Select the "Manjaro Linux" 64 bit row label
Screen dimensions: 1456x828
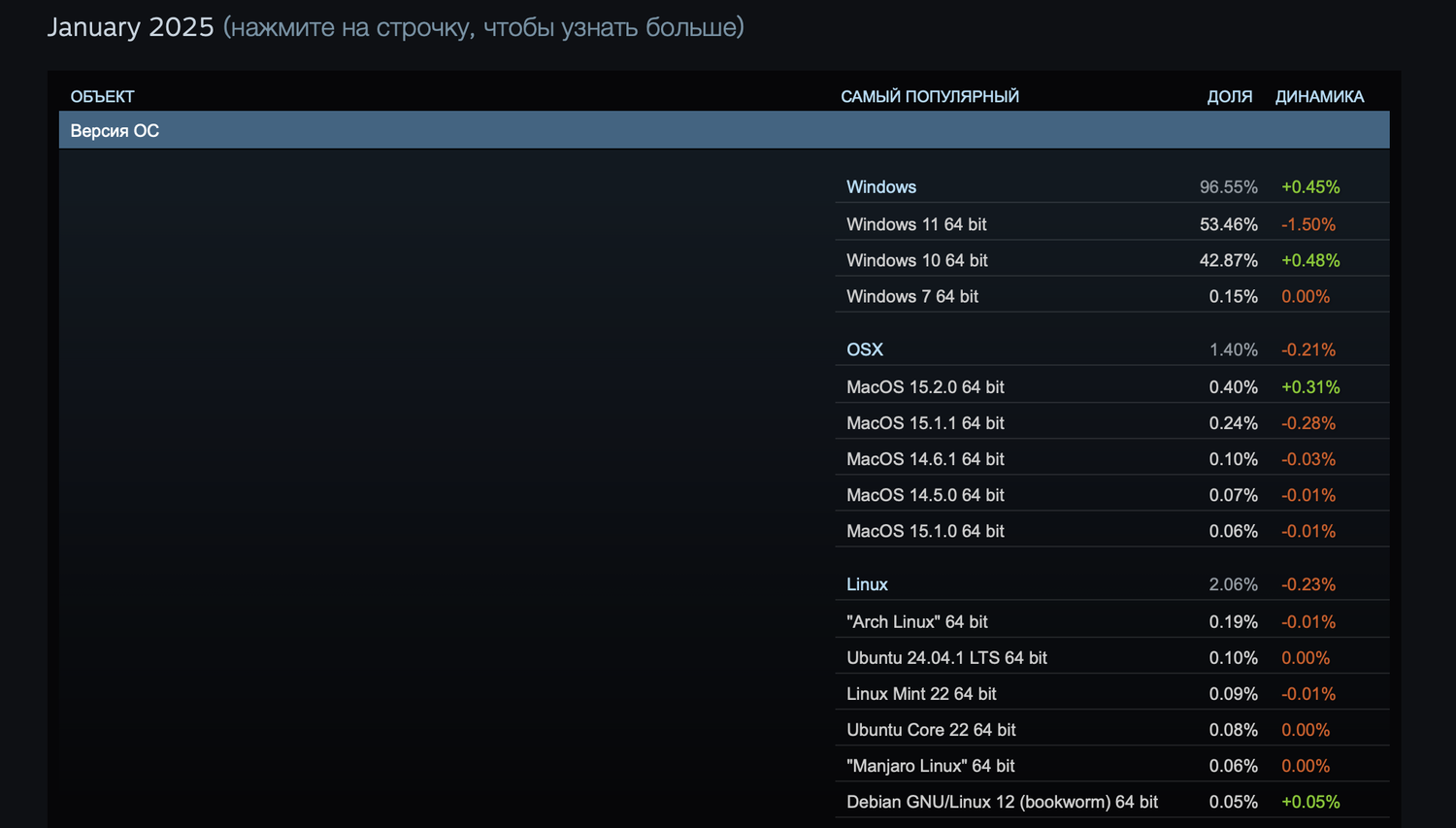pyautogui.click(x=930, y=765)
